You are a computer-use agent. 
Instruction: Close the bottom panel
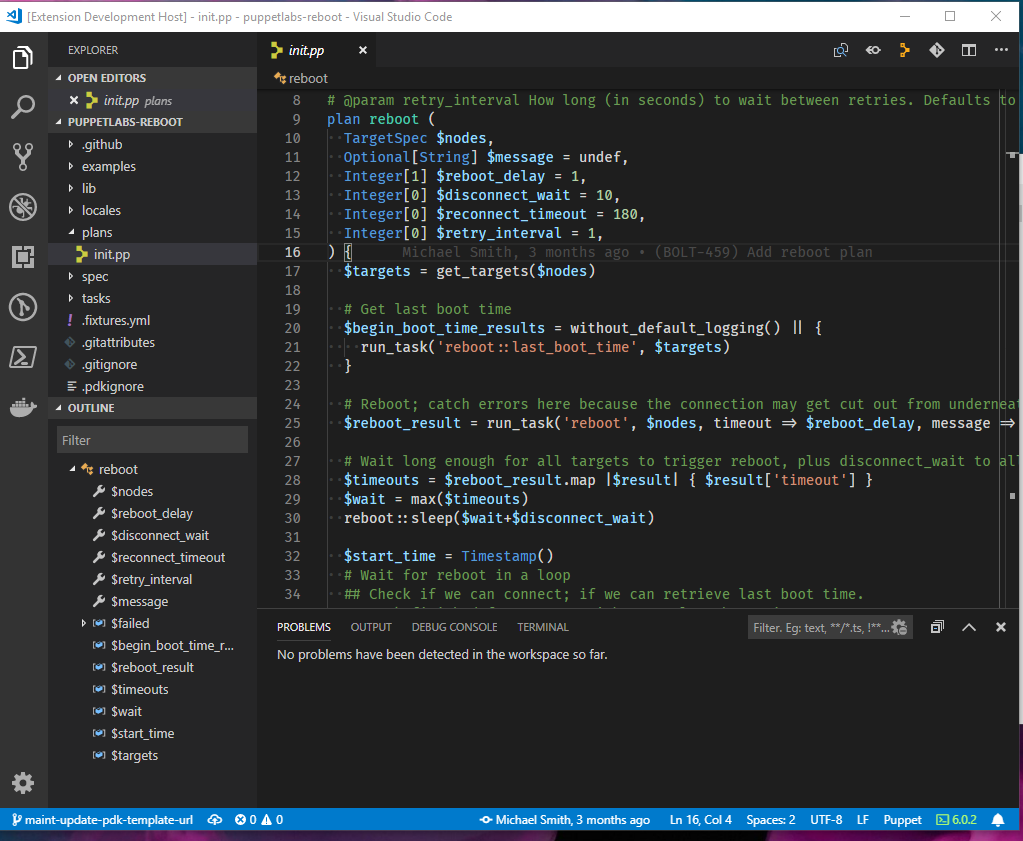[1001, 627]
